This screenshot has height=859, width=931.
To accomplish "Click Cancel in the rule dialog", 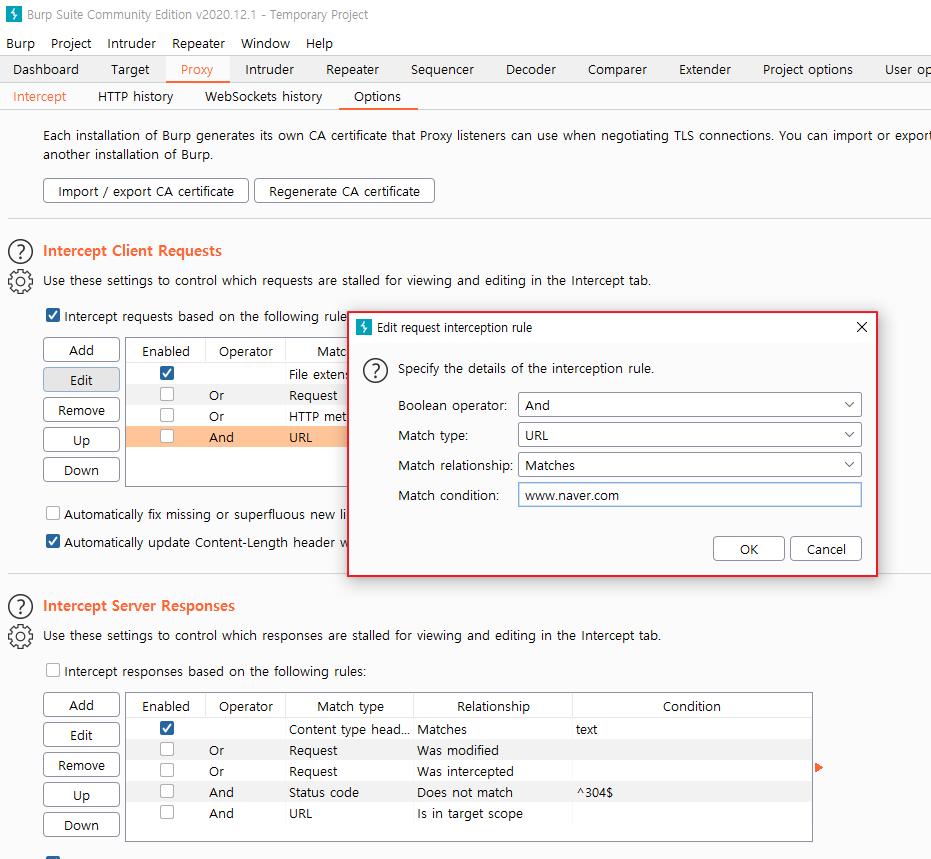I will click(x=826, y=549).
